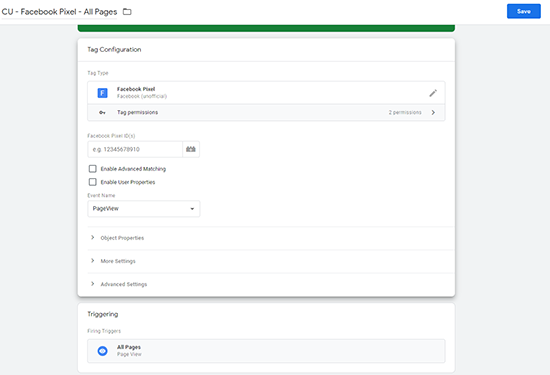Click the 'Facebook (unofficial)' subtitle text

pyautogui.click(x=142, y=96)
